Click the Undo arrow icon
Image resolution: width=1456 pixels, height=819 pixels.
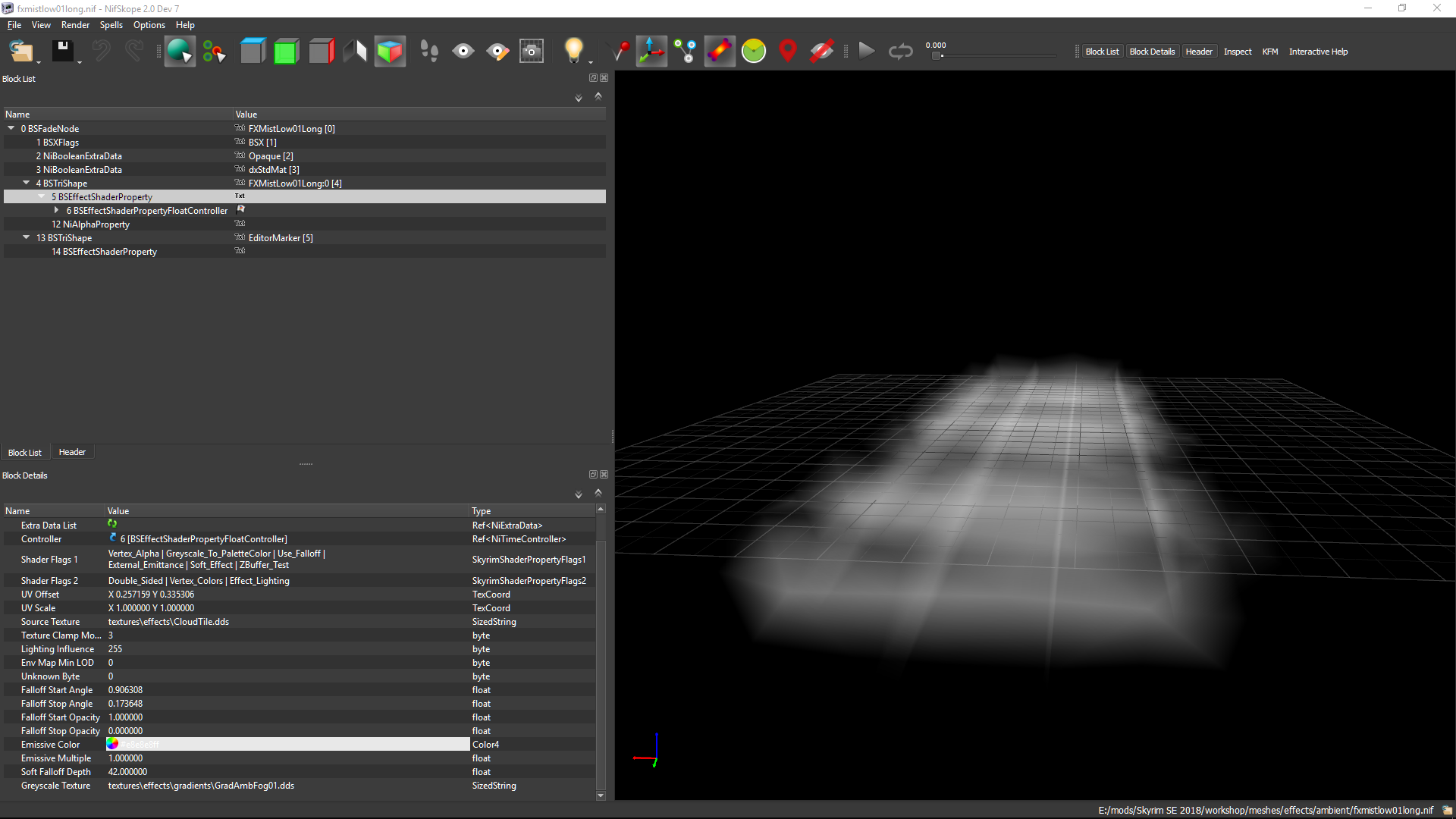[x=101, y=52]
